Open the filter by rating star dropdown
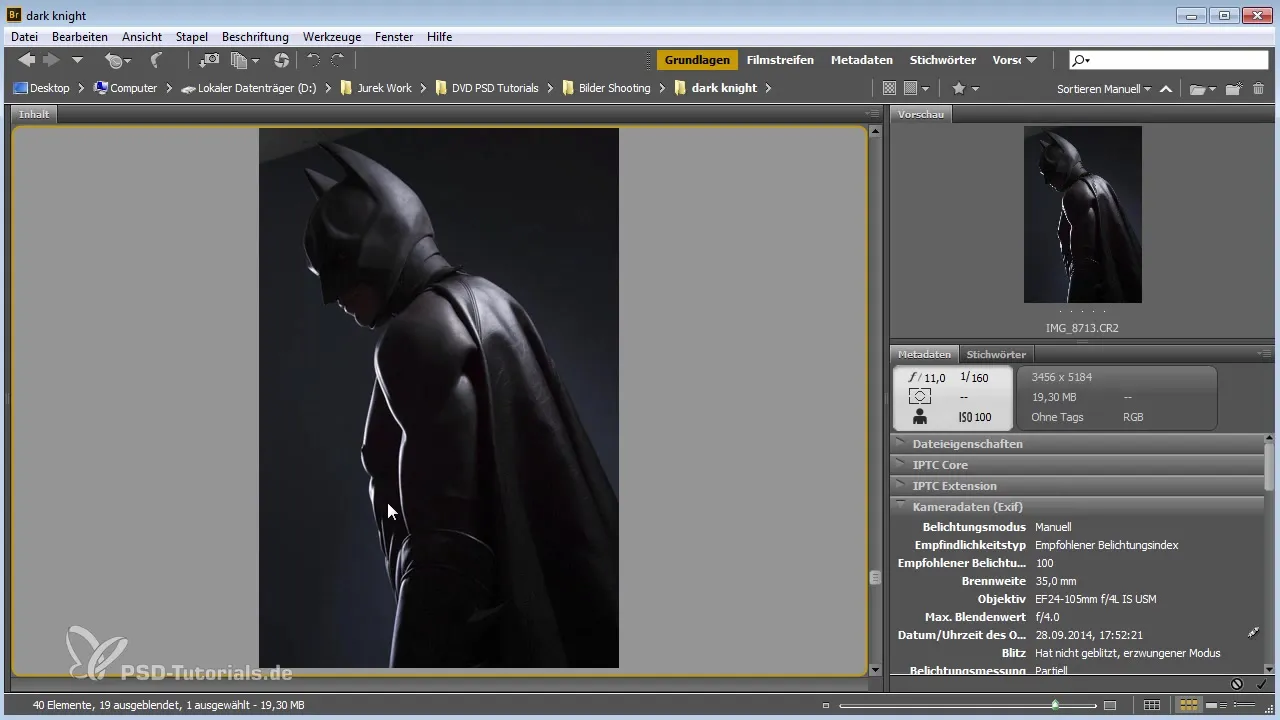The height and width of the screenshot is (720, 1280). (x=965, y=88)
